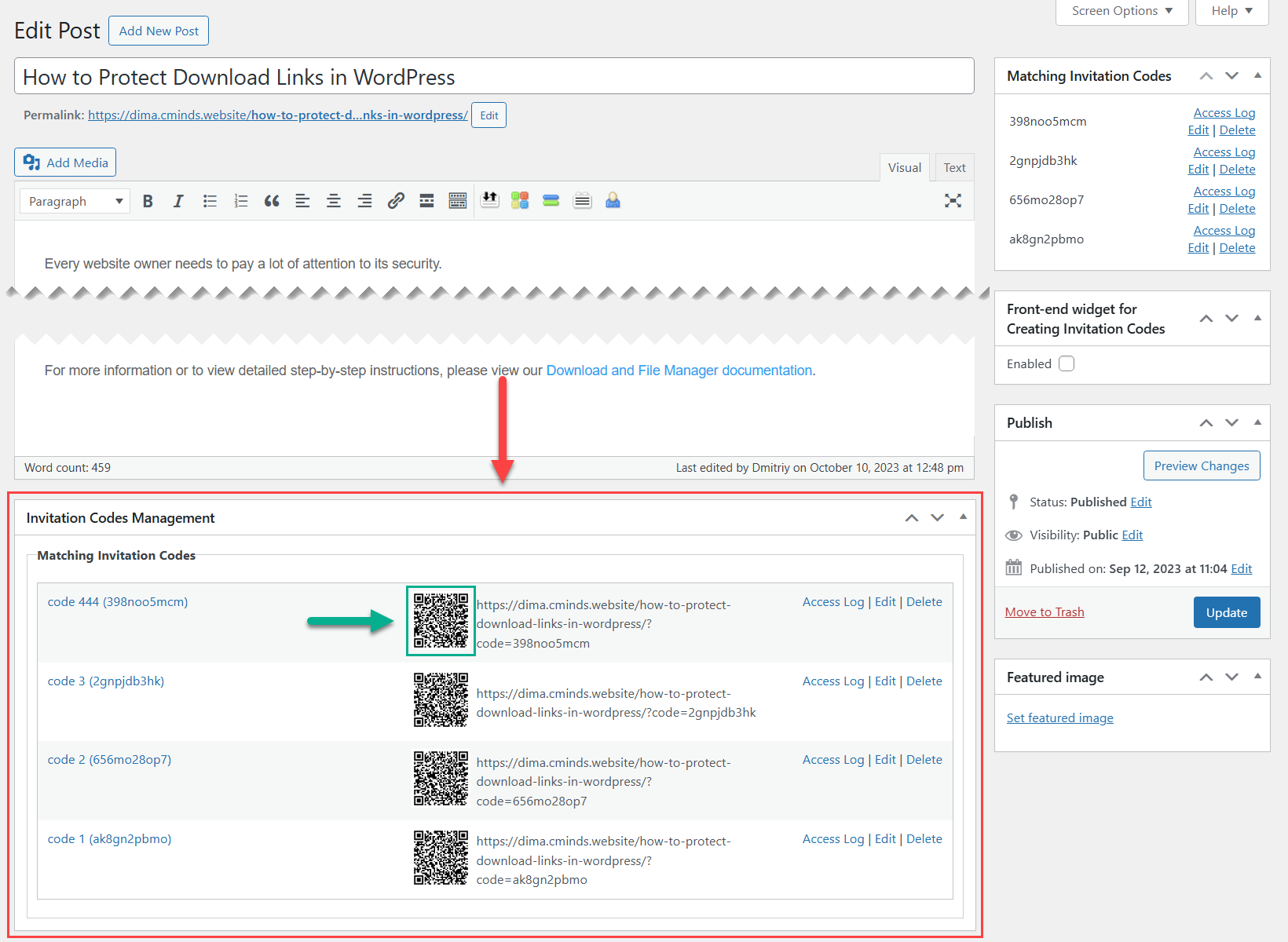Open QR code for code 3

(441, 699)
